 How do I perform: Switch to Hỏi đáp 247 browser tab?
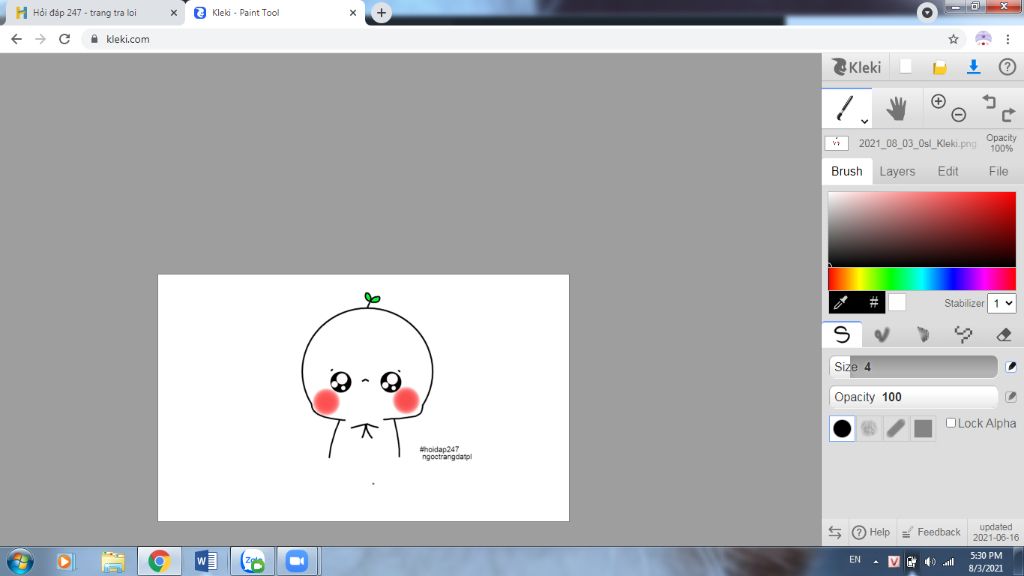(97, 12)
